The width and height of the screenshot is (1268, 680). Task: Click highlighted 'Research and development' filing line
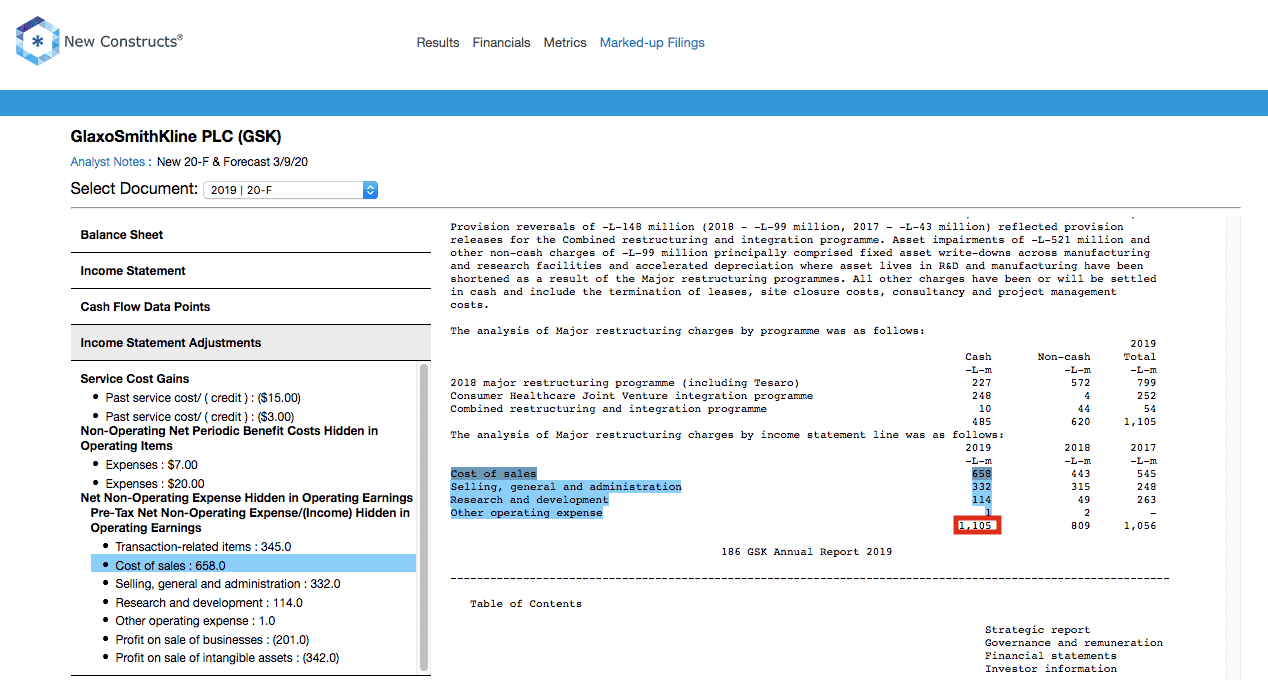pyautogui.click(x=529, y=500)
